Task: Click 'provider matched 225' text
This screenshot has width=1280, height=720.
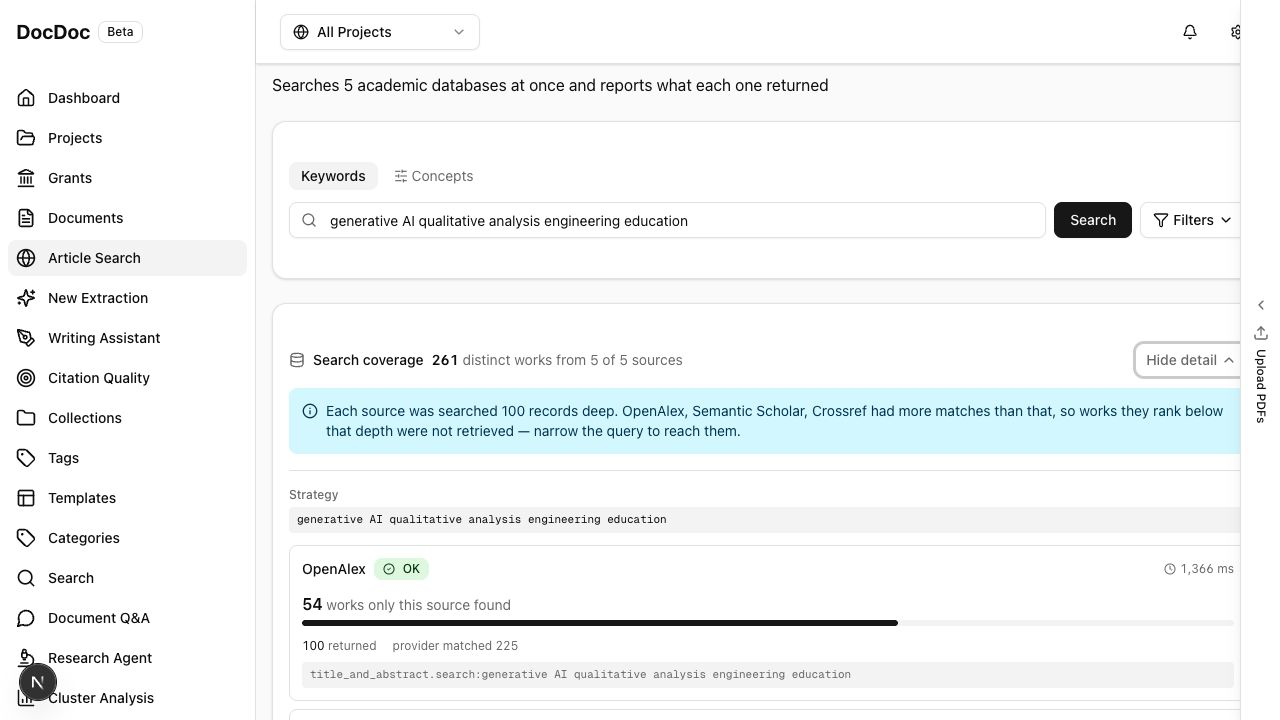Action: (x=455, y=646)
